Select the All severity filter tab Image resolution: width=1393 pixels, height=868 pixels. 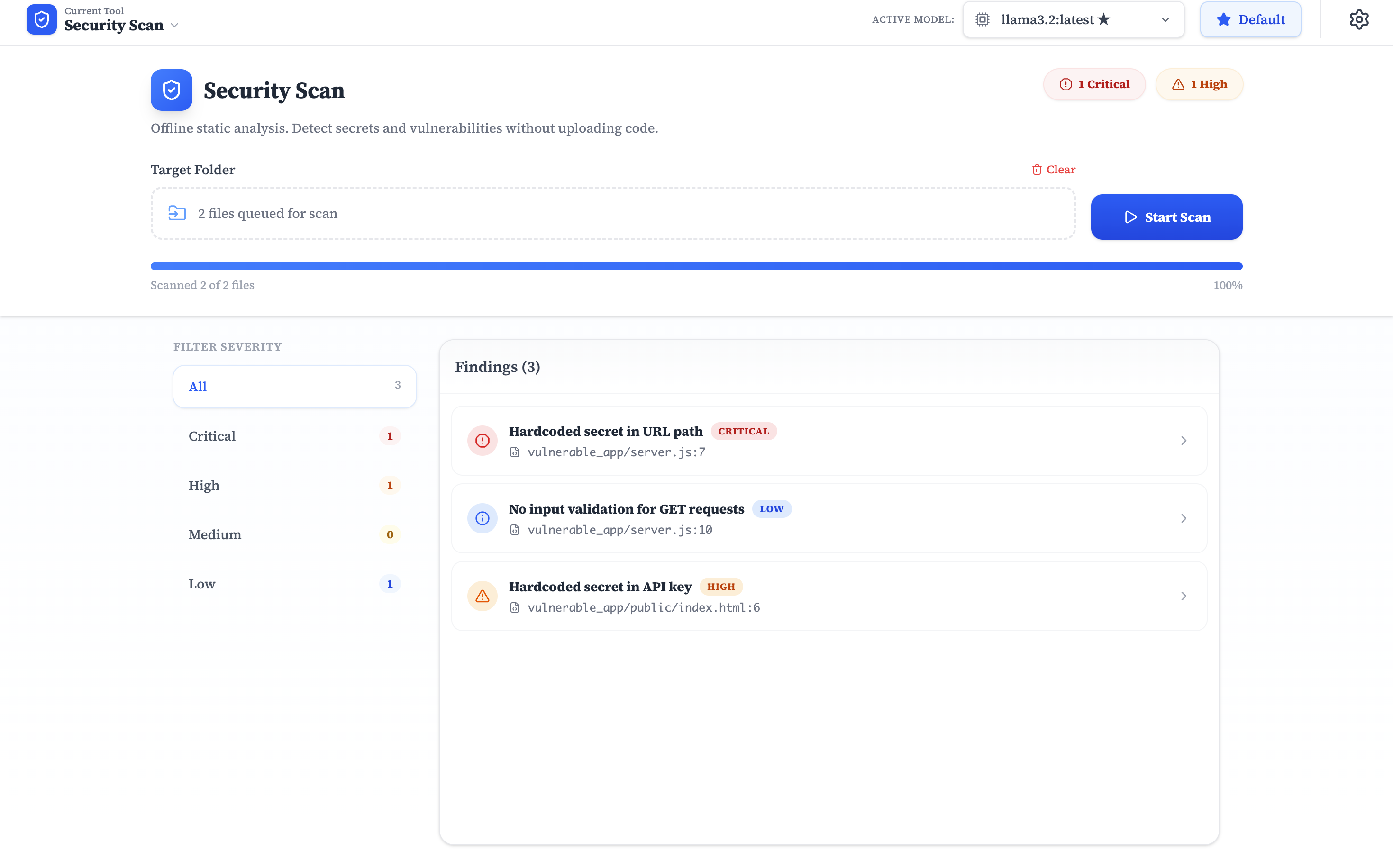click(294, 386)
